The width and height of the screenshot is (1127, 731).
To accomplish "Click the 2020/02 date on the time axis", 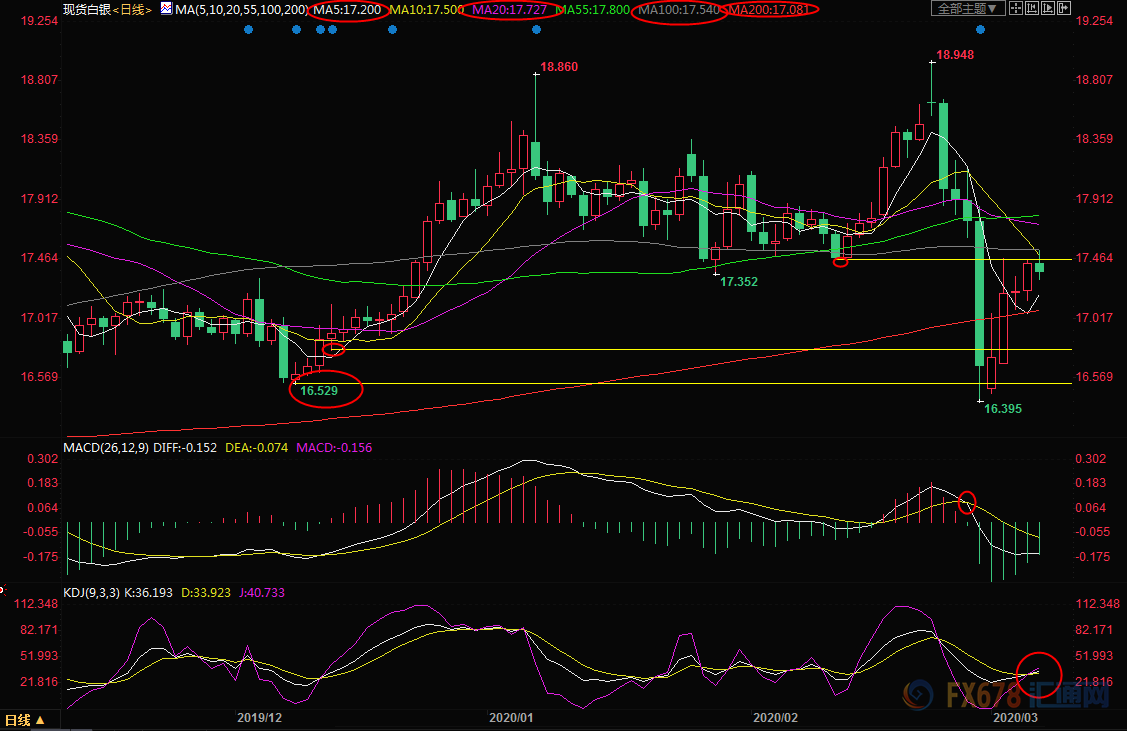I will [x=775, y=717].
